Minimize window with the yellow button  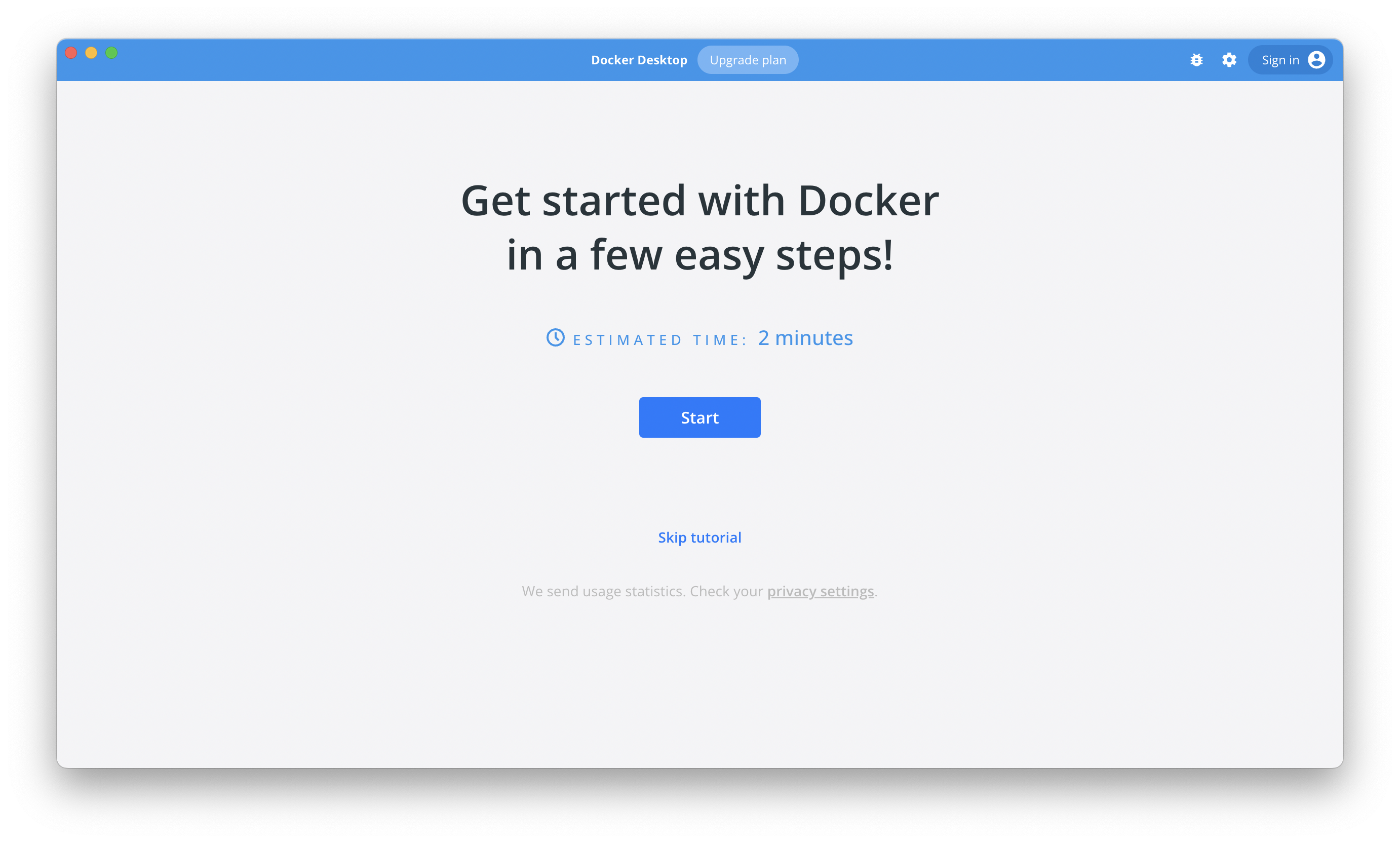click(x=92, y=53)
